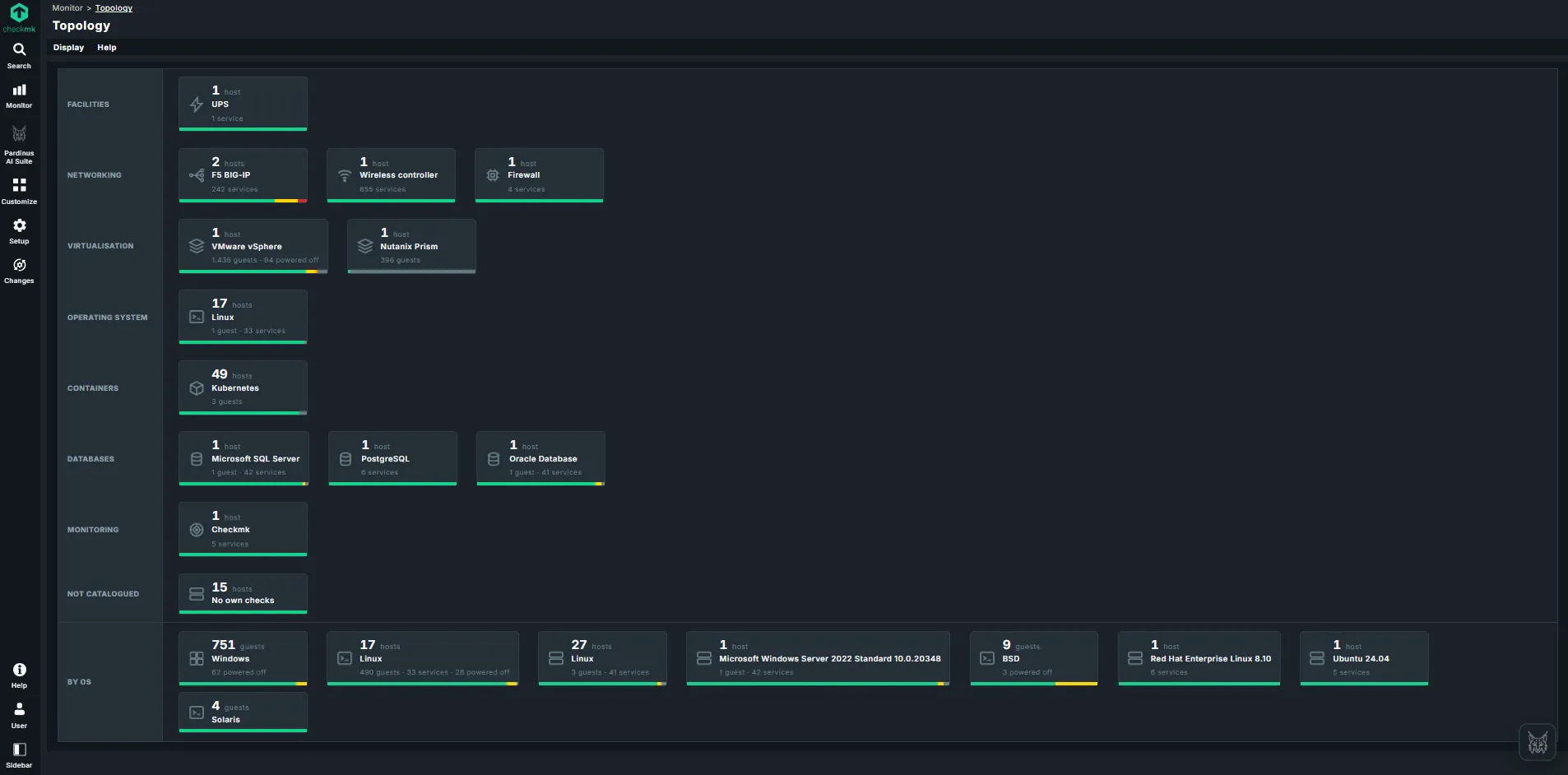Open the 27 hosts Linux card
The width and height of the screenshot is (1568, 775).
pos(602,658)
